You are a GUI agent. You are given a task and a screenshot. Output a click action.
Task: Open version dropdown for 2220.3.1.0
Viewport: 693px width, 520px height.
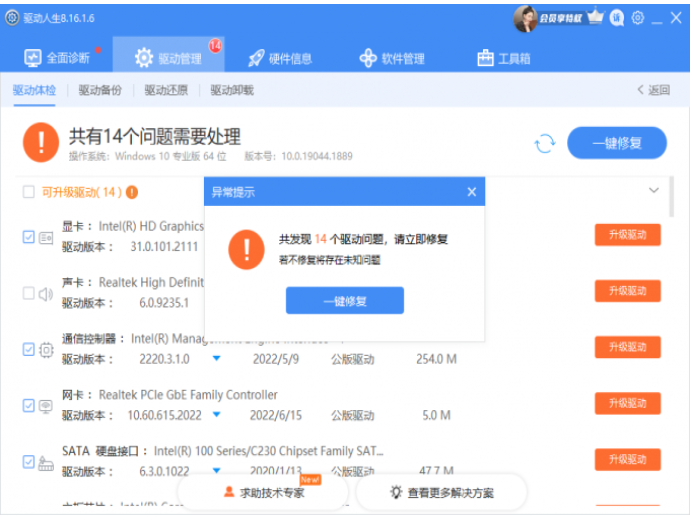coord(217,358)
